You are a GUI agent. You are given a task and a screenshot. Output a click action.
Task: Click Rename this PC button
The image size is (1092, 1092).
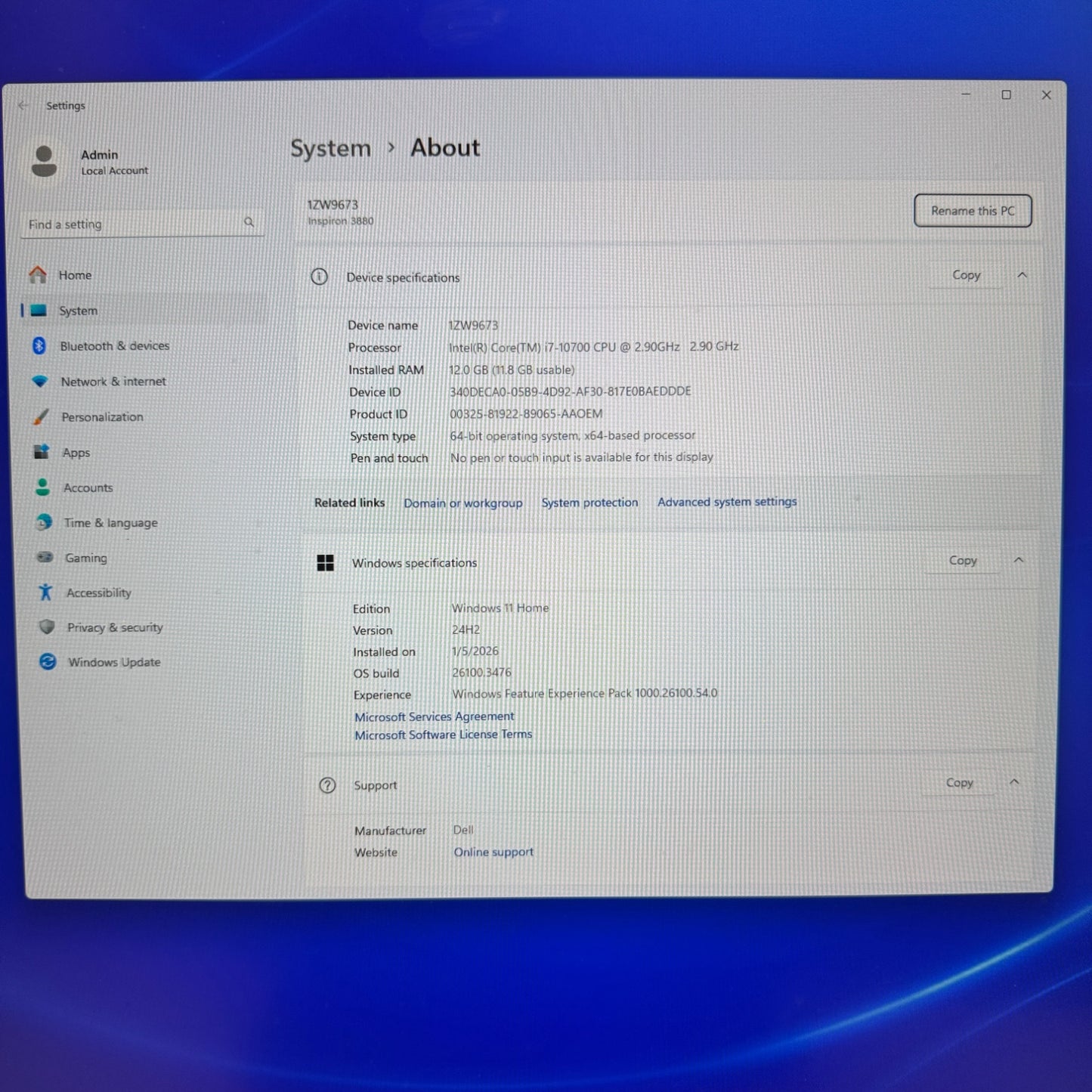click(x=972, y=211)
